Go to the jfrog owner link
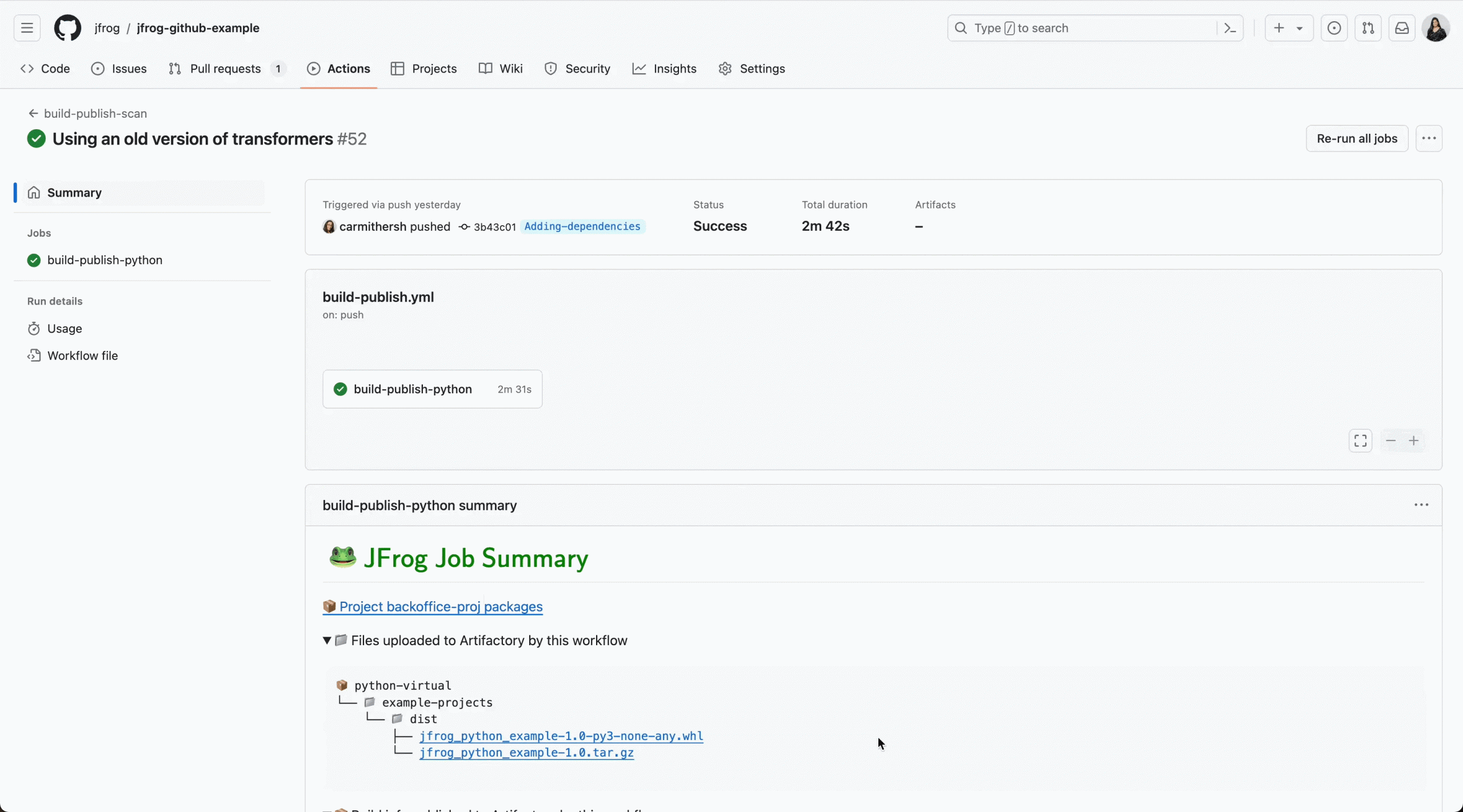Screen dimensions: 1463x812 point(107,28)
